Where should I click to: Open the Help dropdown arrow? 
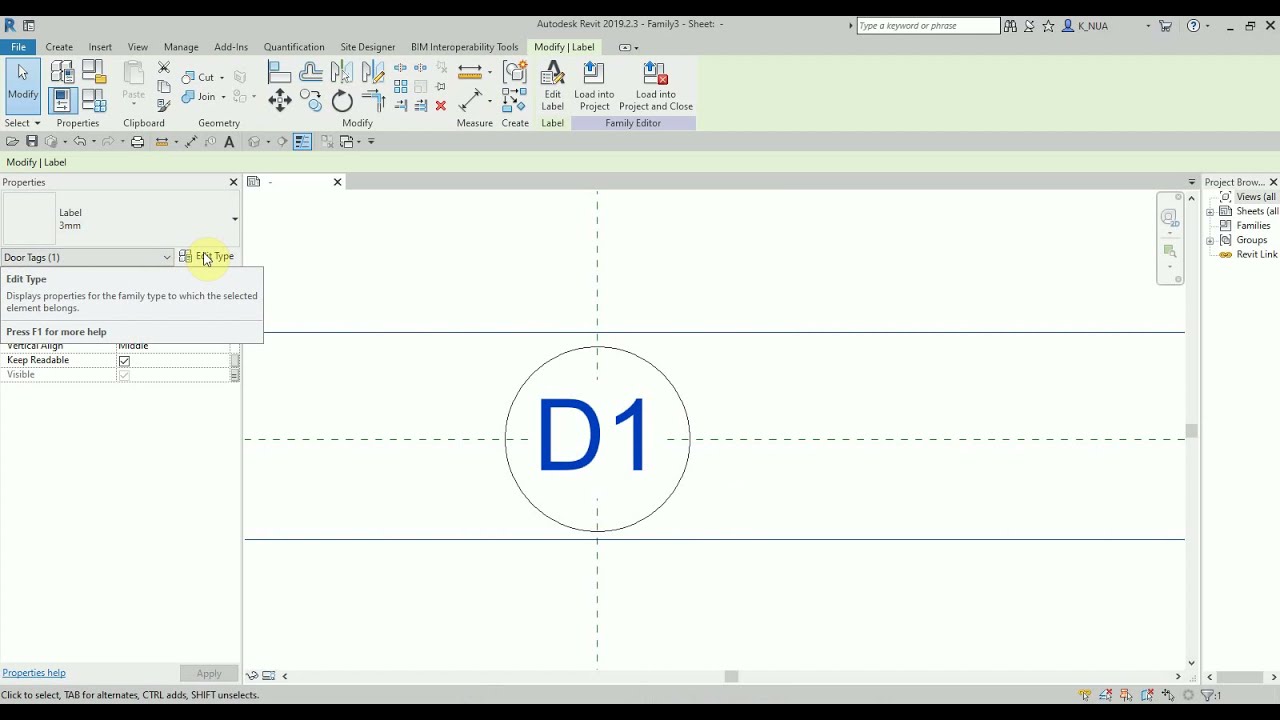coord(1208,26)
